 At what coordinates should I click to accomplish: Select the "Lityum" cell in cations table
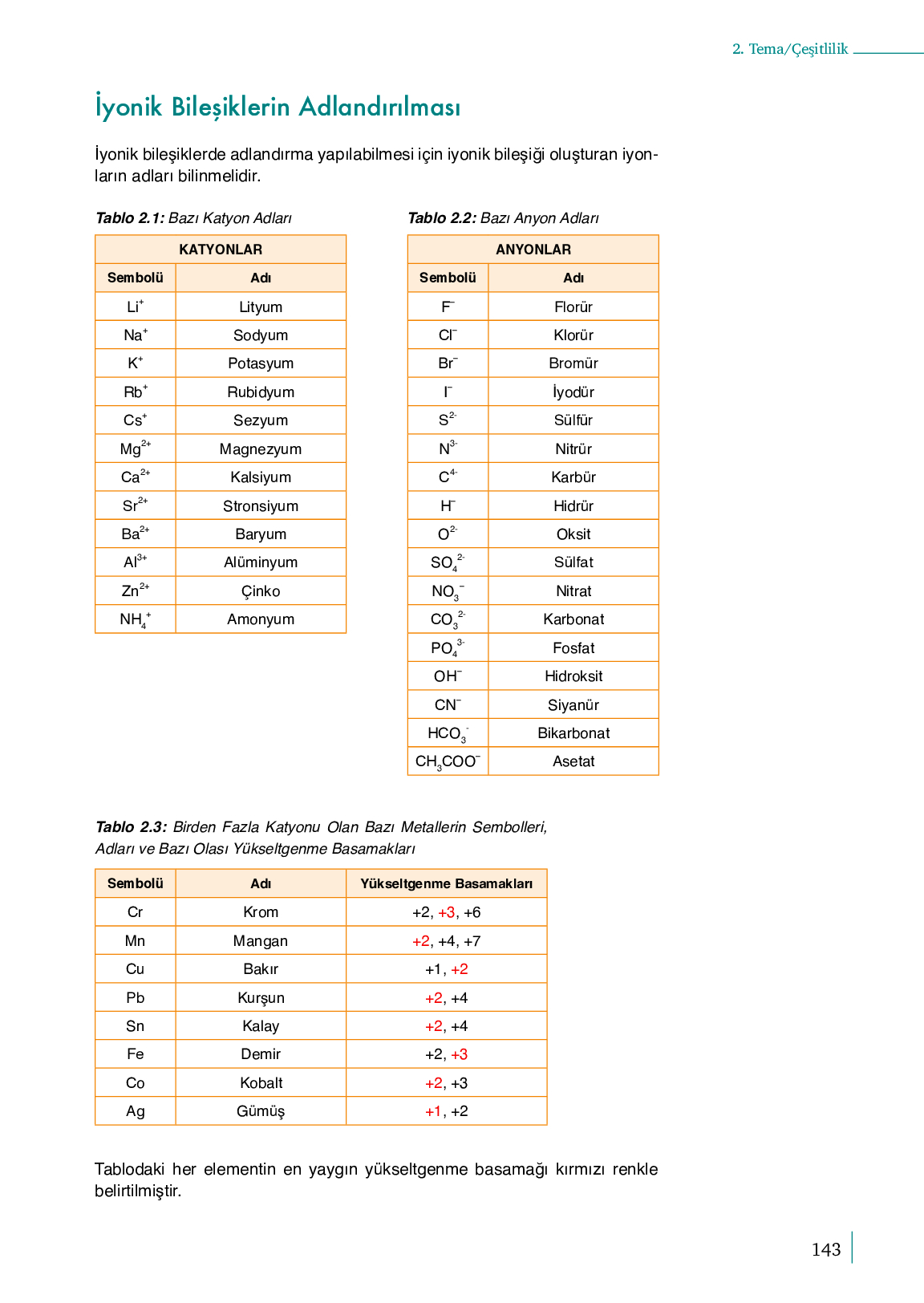click(x=261, y=307)
